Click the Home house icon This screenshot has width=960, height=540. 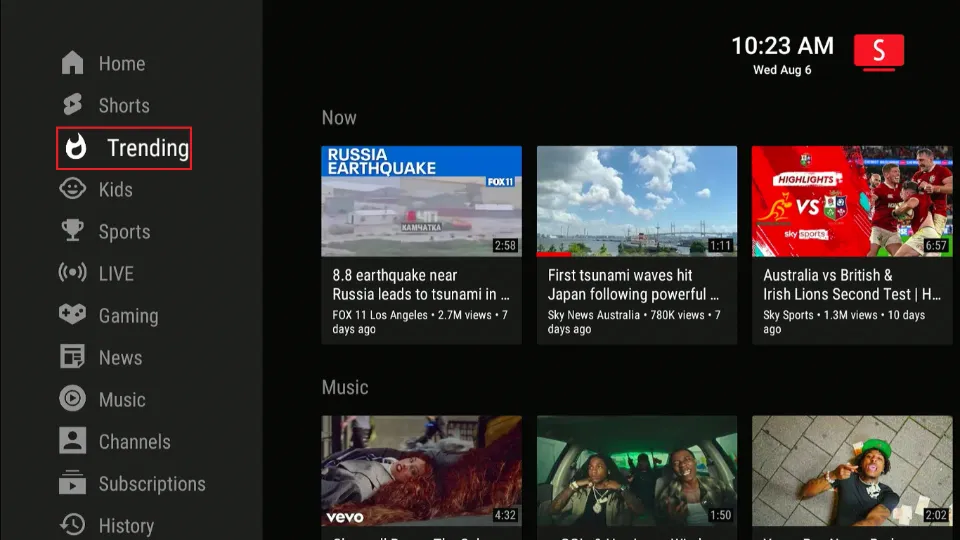pyautogui.click(x=72, y=62)
